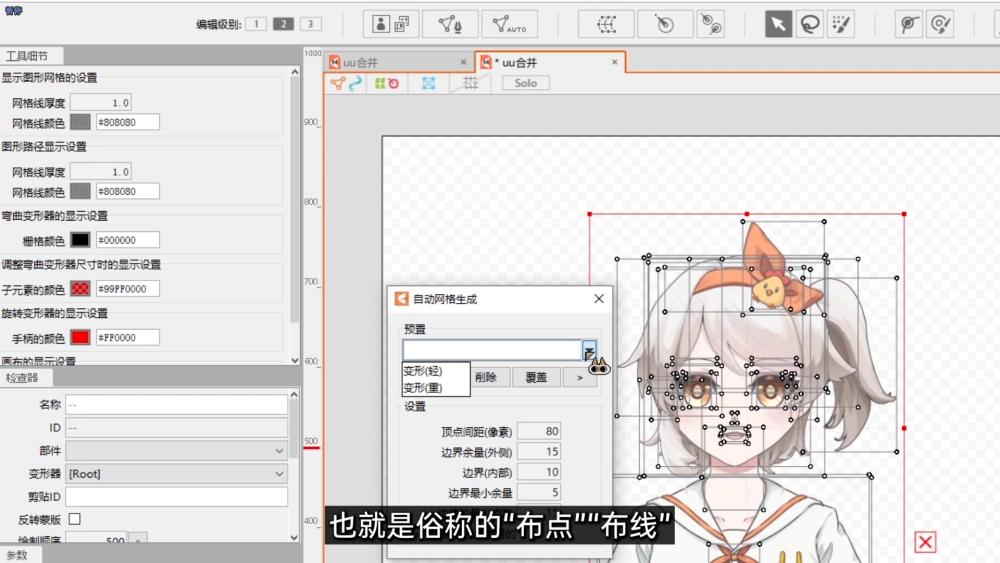Image resolution: width=1000 pixels, height=563 pixels.
Task: Close the 自动网格生成 dialog
Action: tap(599, 299)
